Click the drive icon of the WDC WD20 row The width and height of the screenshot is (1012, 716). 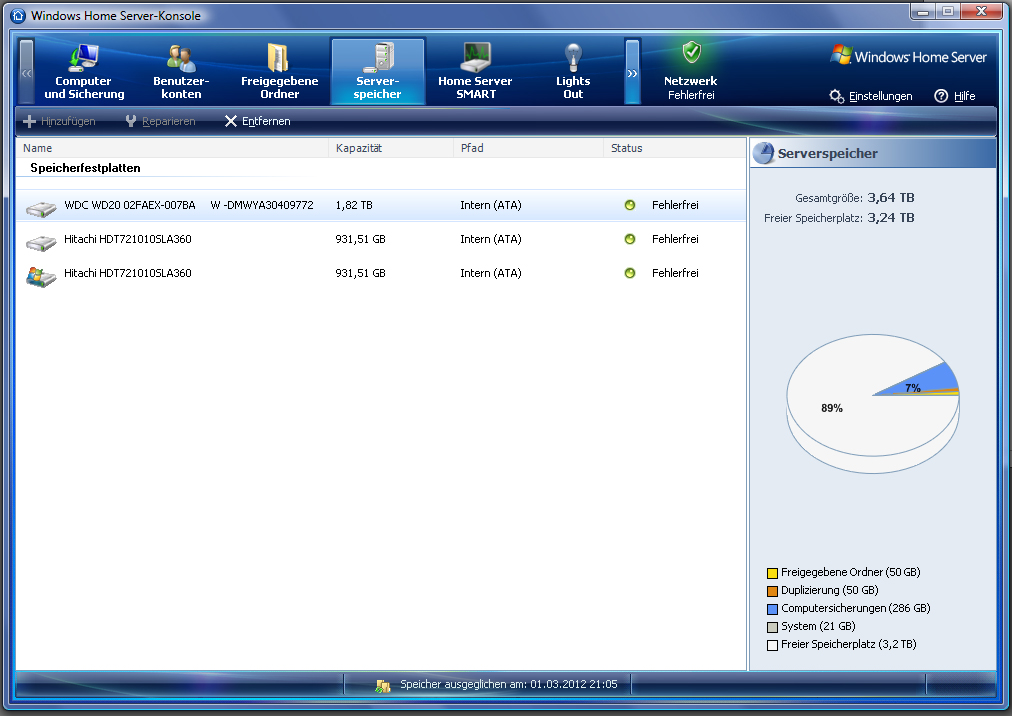pos(41,208)
